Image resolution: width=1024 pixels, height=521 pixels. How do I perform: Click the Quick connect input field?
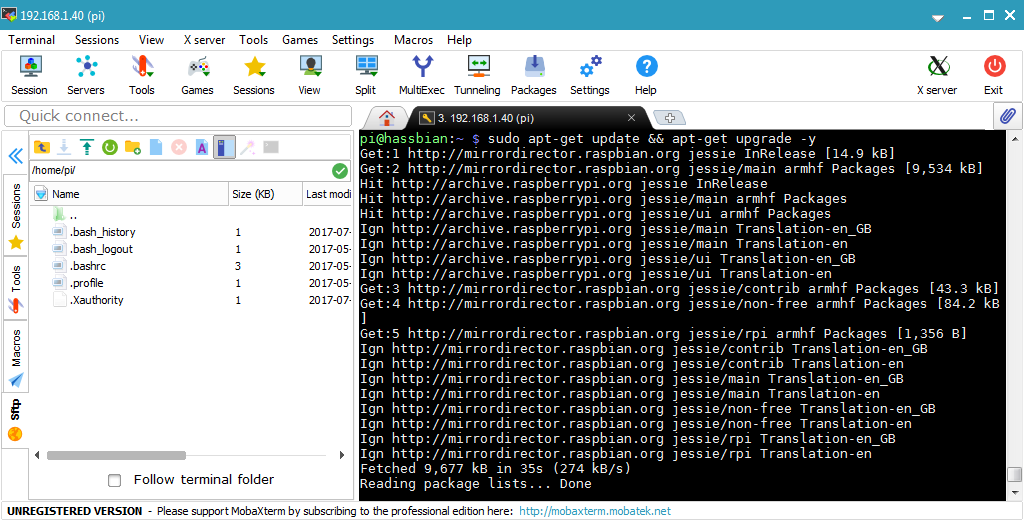(180, 116)
